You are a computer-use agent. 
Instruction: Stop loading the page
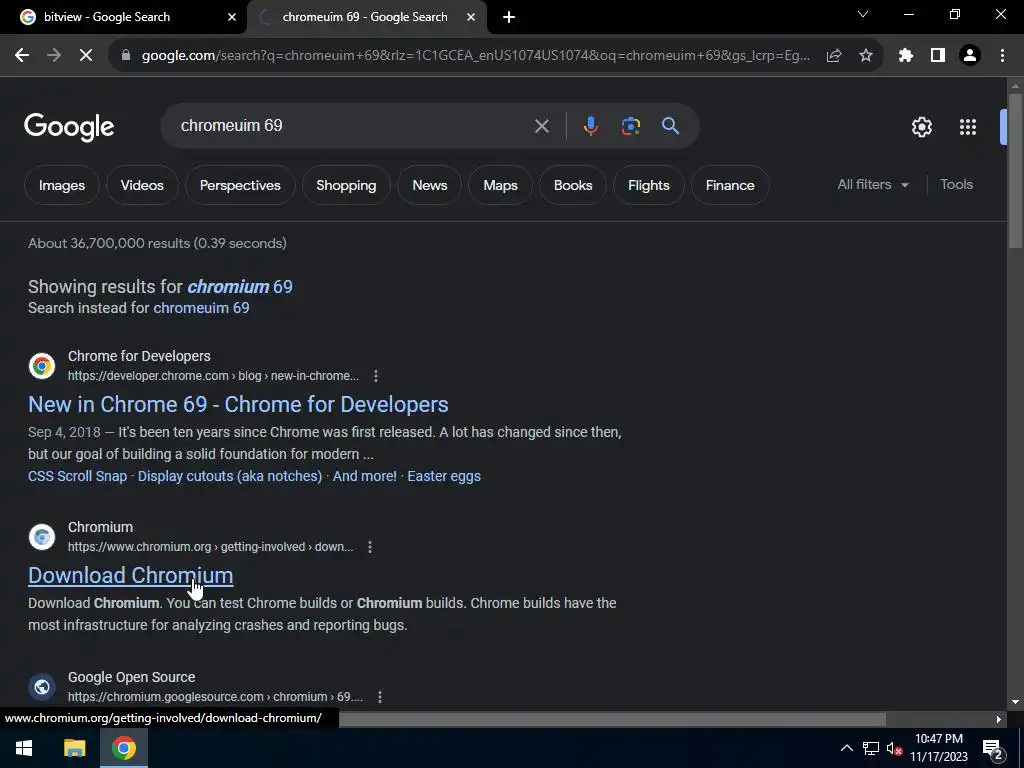86,56
